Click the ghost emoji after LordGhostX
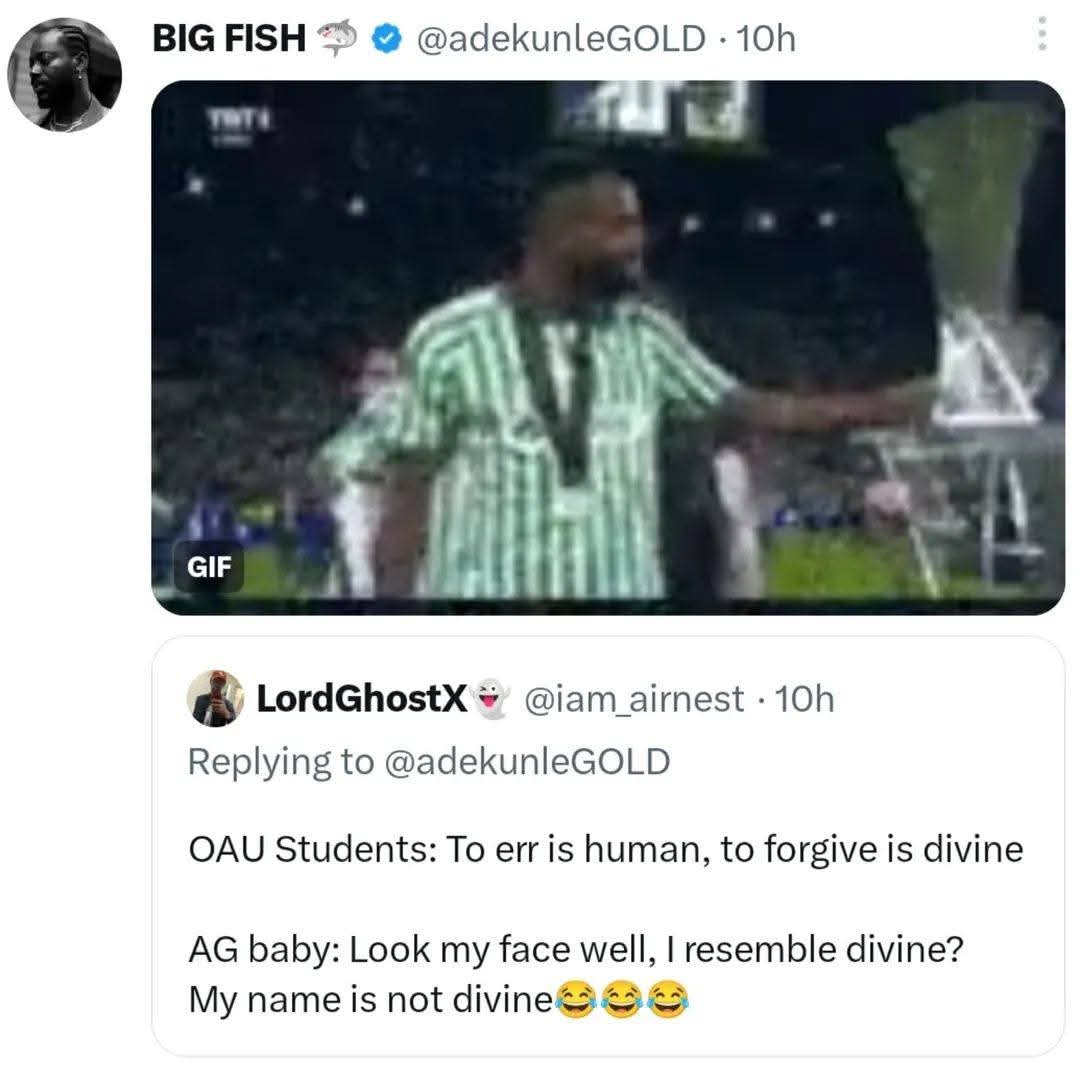Viewport: 1080px width, 1080px height. [x=490, y=698]
